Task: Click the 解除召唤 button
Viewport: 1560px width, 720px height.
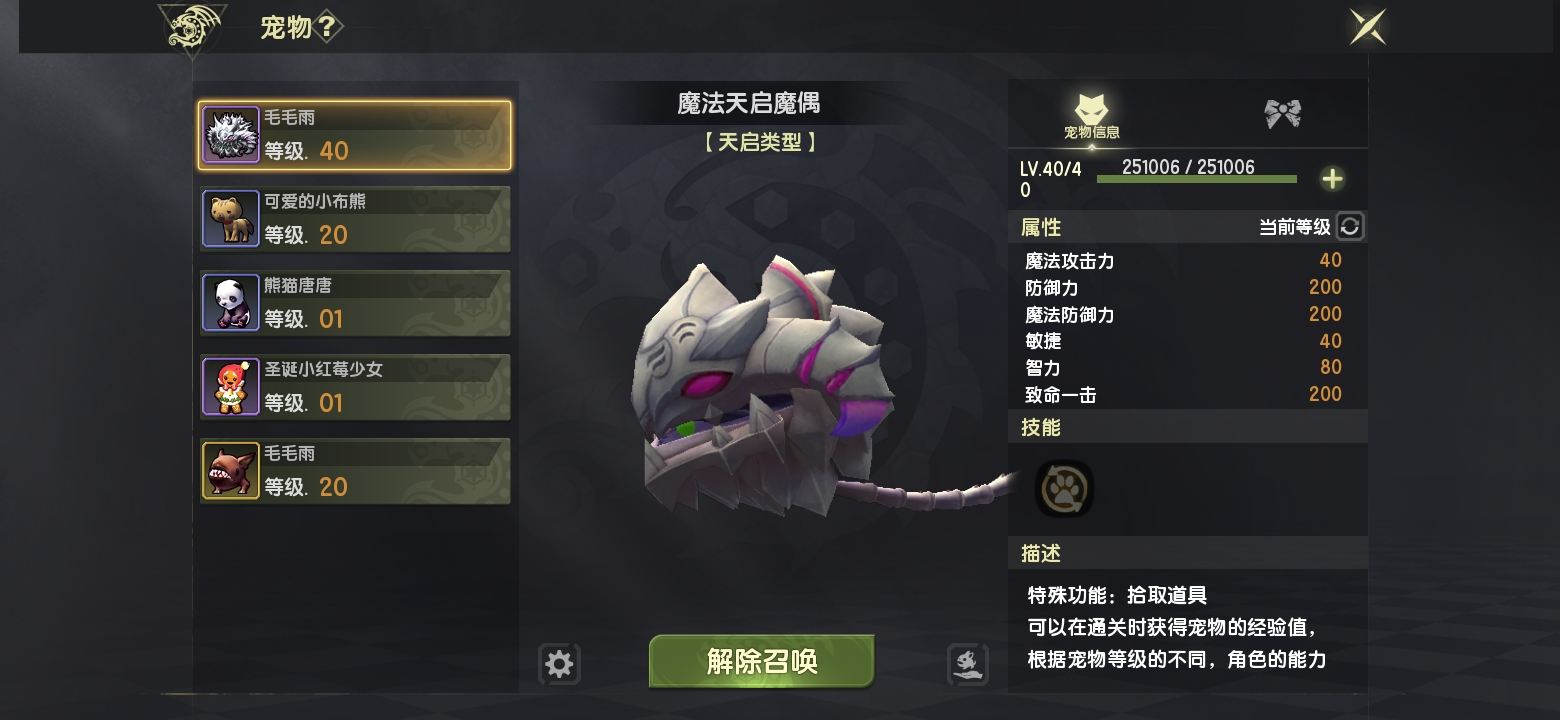Action: click(762, 661)
